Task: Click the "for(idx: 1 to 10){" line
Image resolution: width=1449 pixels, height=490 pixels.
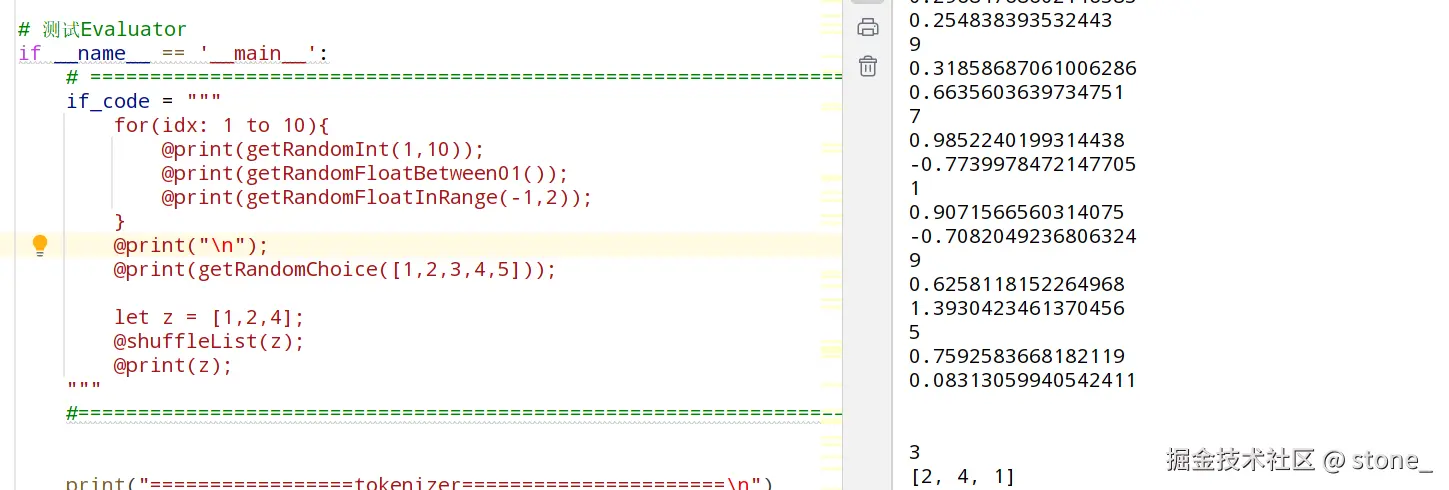Action: tap(221, 125)
